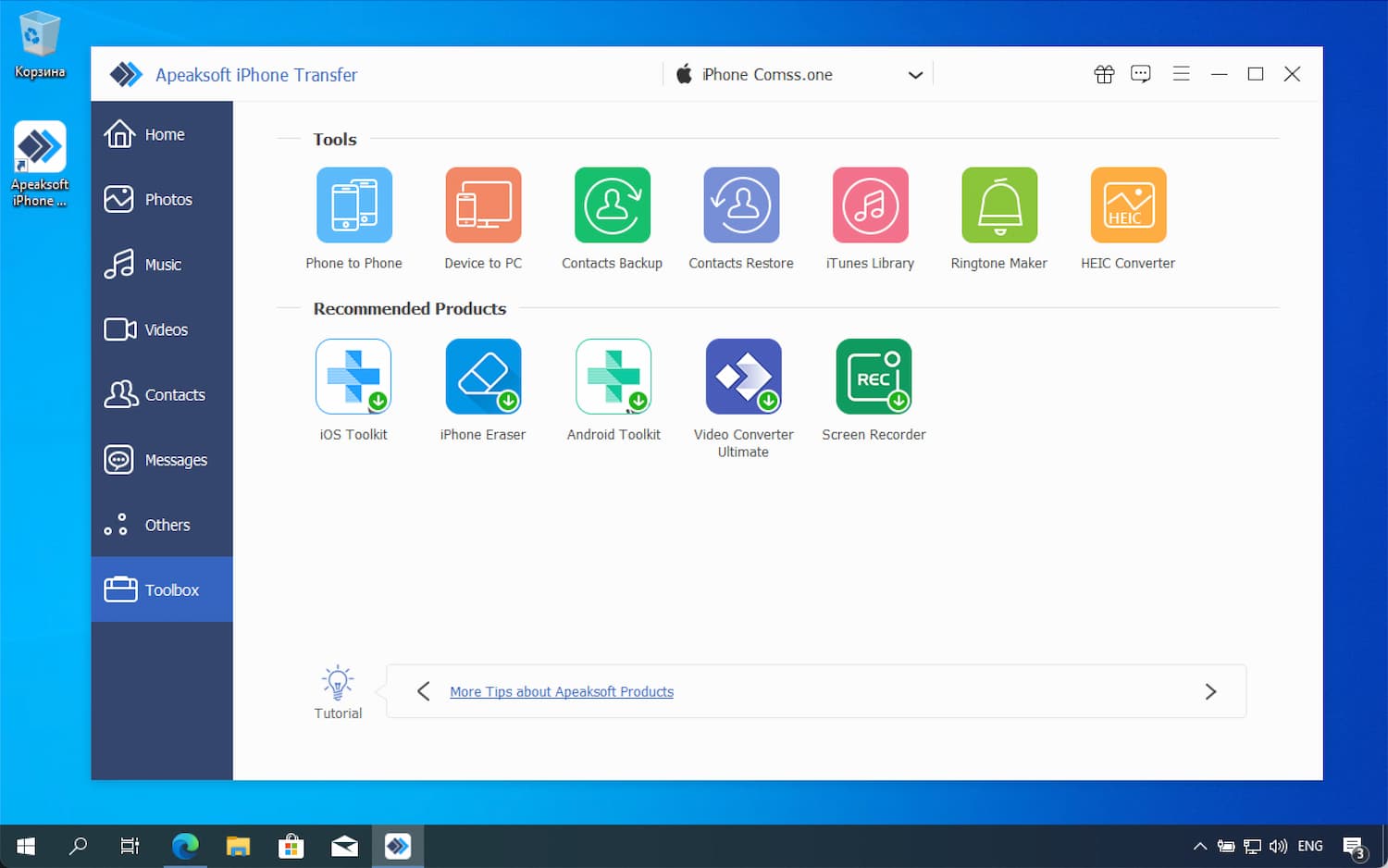1388x868 pixels.
Task: Expand the iPhone Comss.one device dropdown
Action: (914, 75)
